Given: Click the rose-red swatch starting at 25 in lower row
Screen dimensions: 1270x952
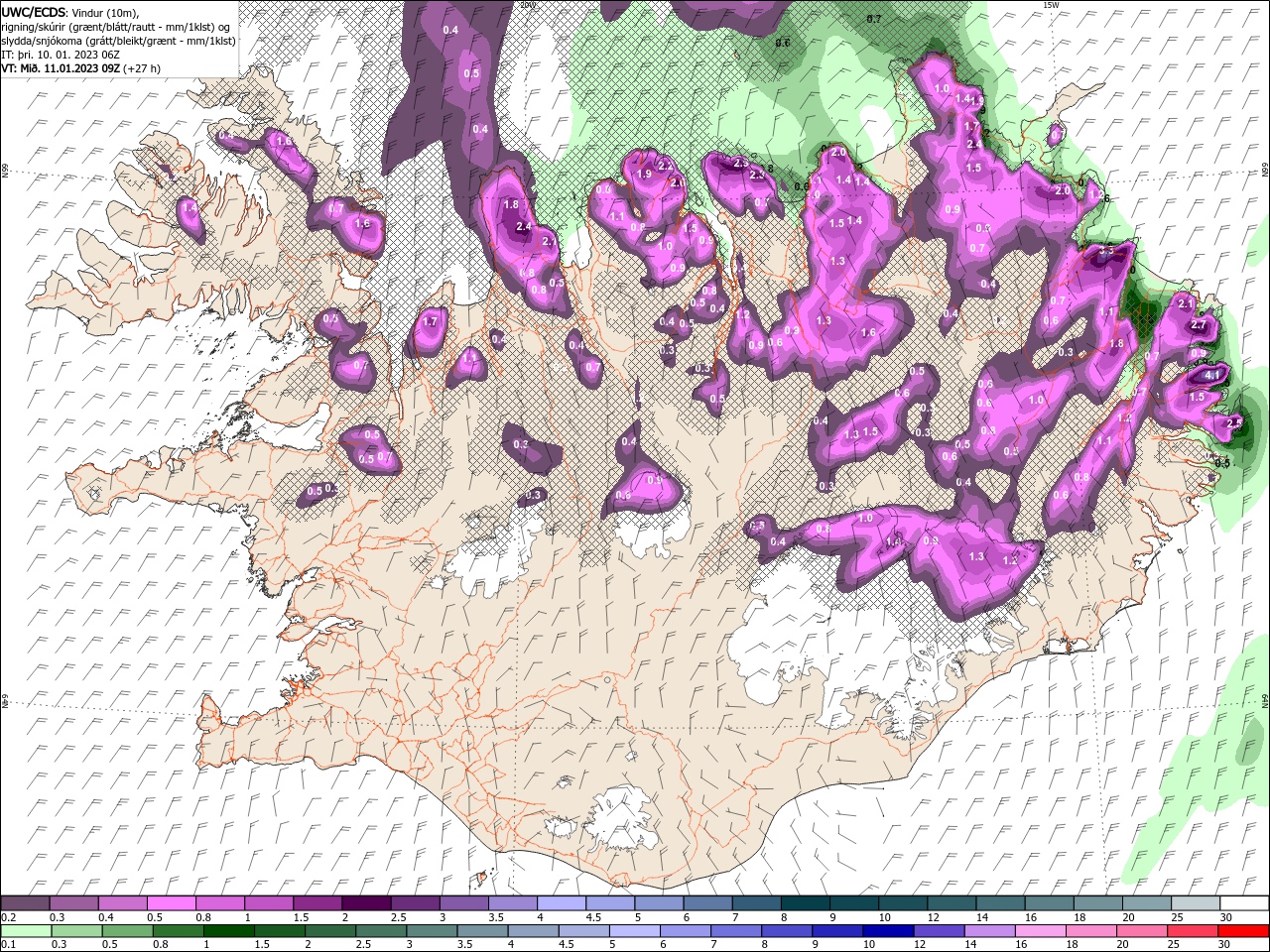Looking at the screenshot, I should 1192,931.
